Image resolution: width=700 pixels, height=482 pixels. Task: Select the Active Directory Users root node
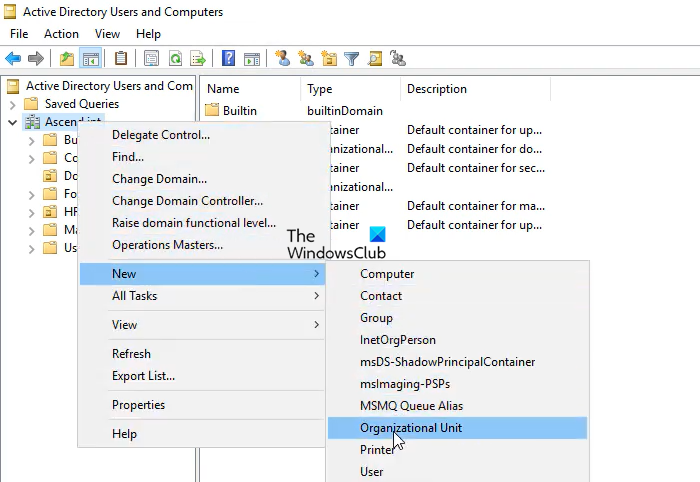(x=109, y=86)
